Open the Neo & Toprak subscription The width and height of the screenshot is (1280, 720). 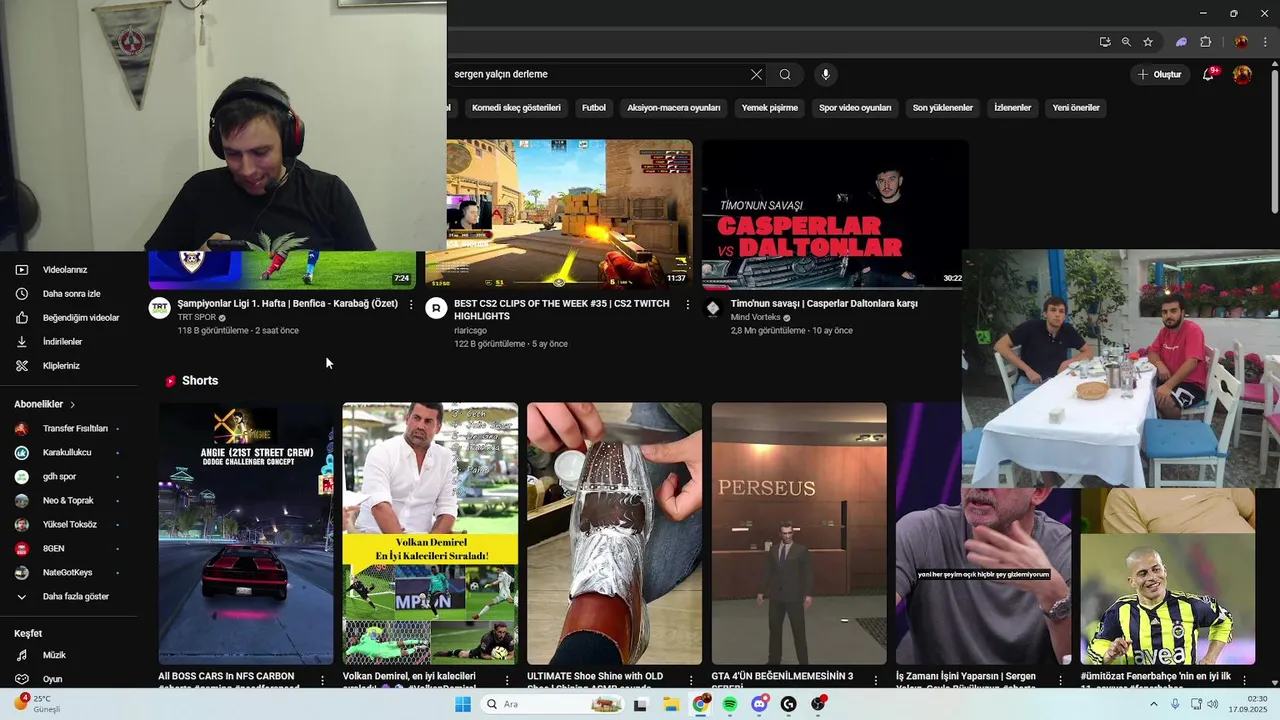69,500
